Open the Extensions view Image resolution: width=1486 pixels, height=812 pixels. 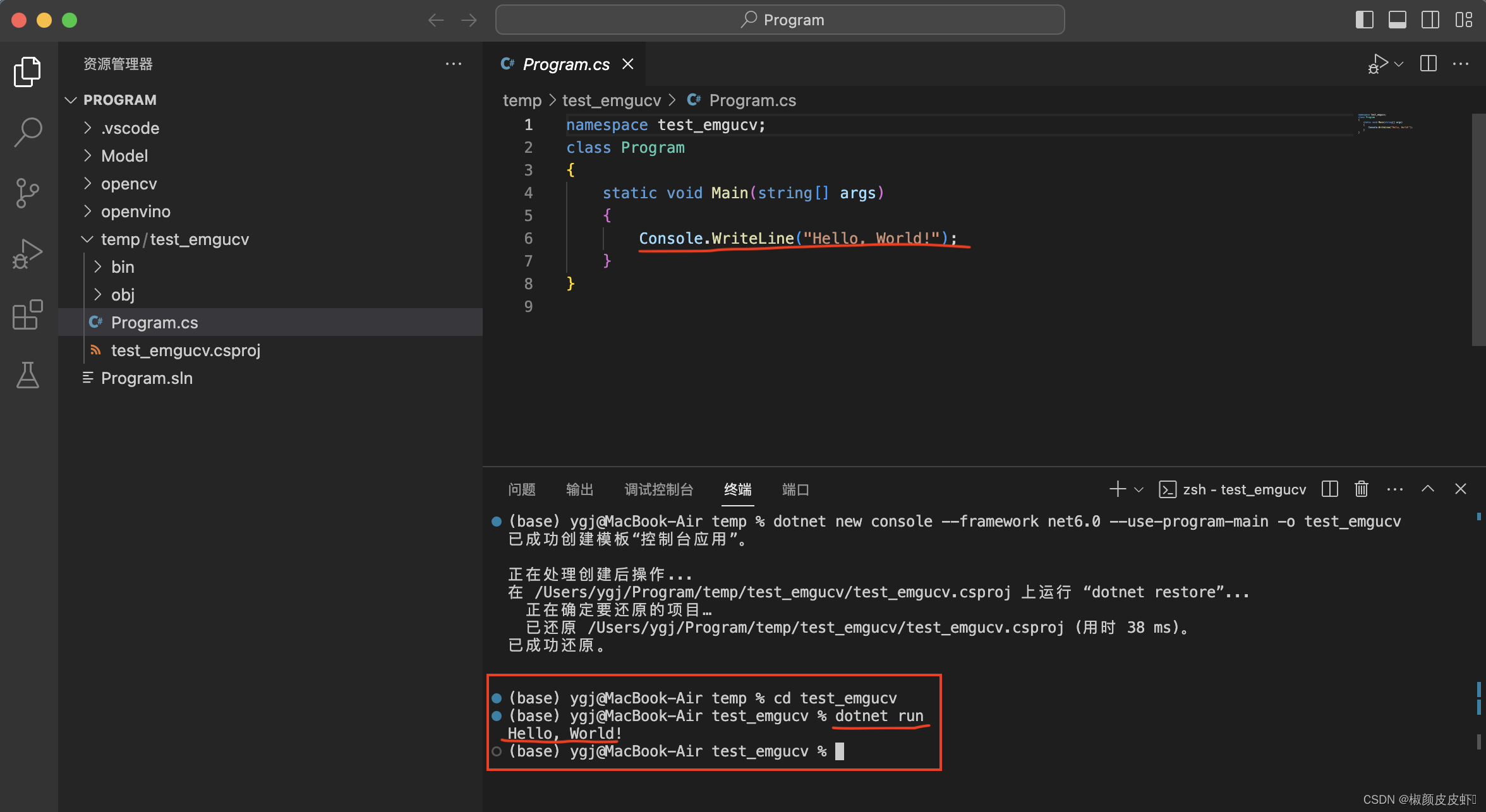coord(28,314)
